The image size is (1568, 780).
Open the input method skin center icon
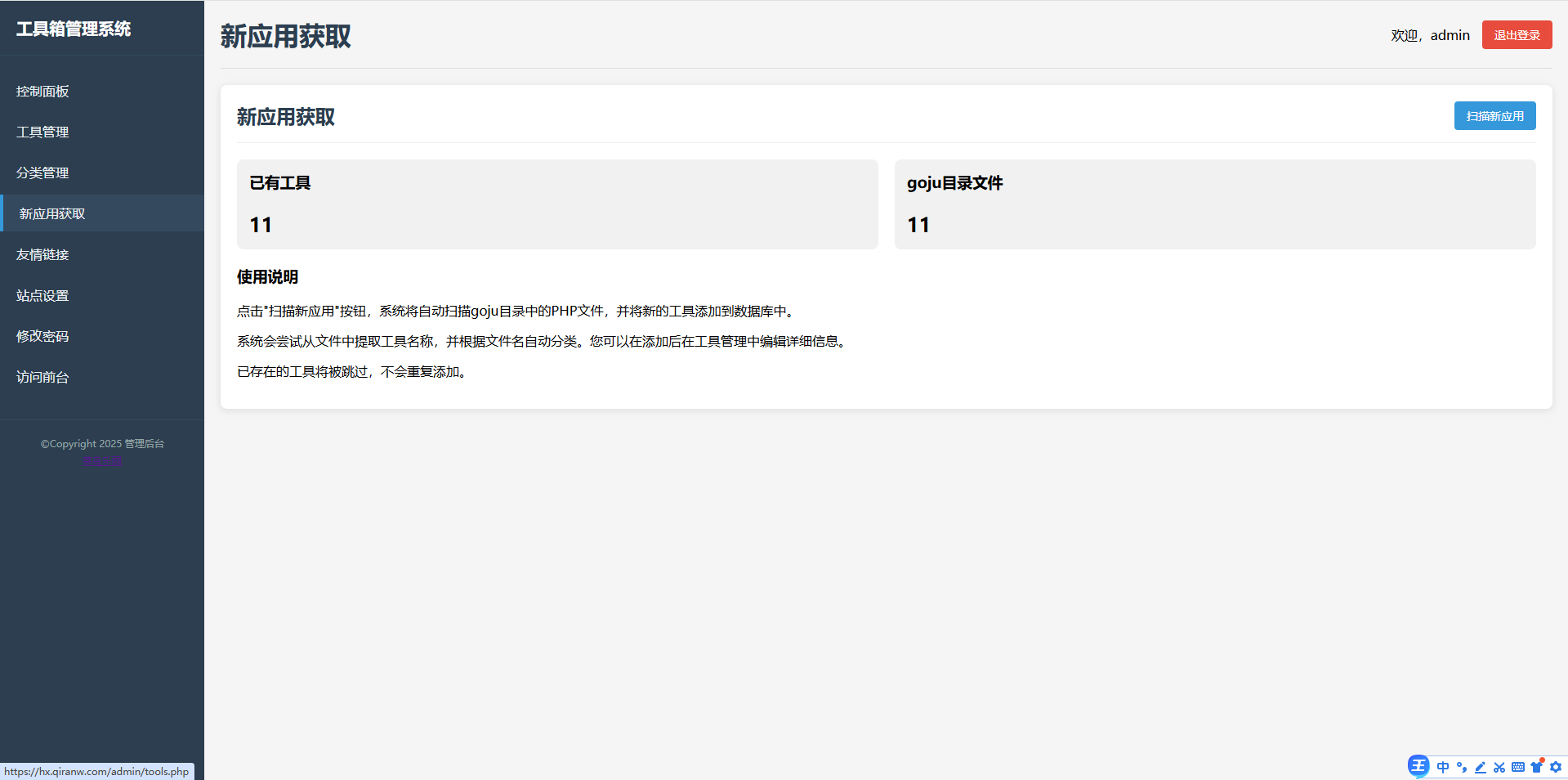pyautogui.click(x=1535, y=768)
